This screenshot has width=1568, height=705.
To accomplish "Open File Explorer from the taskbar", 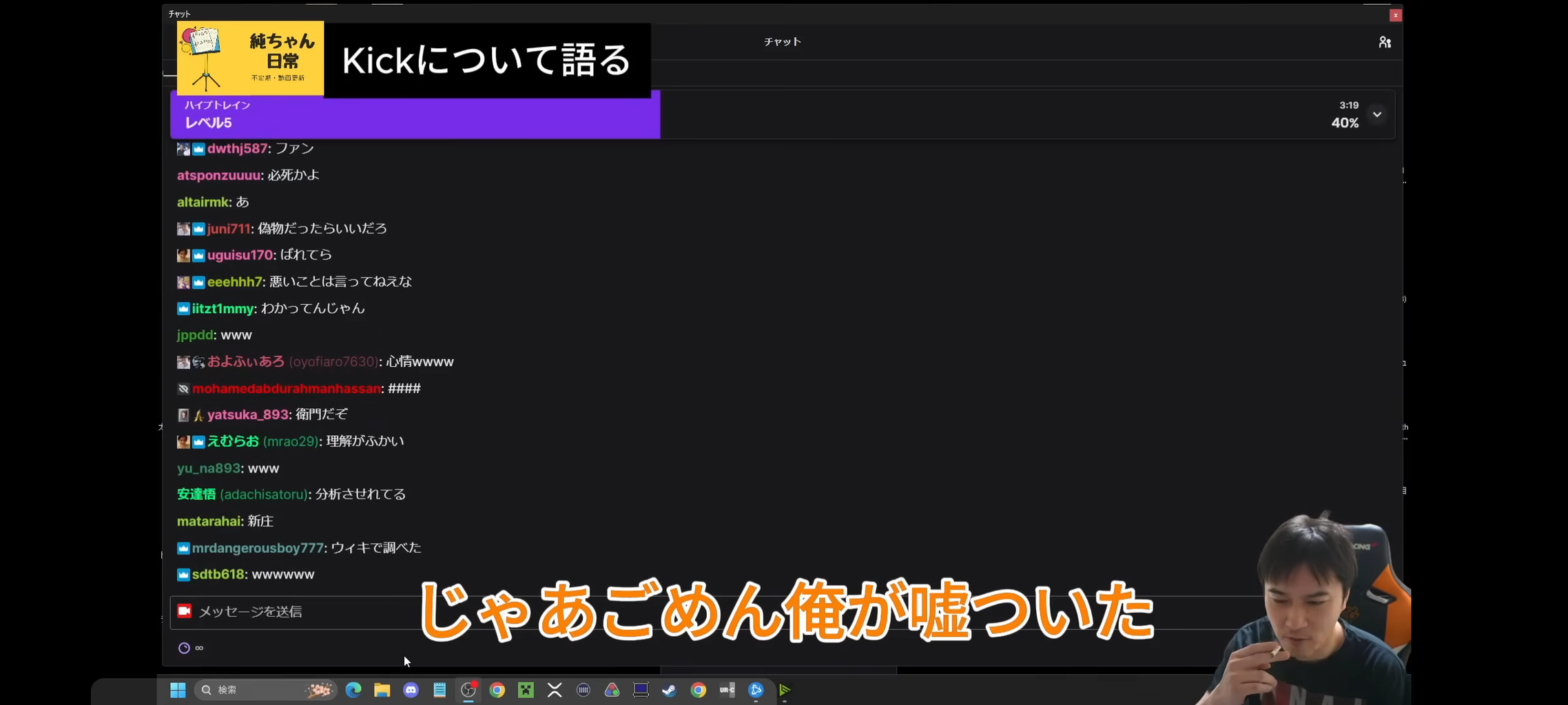I will click(382, 690).
